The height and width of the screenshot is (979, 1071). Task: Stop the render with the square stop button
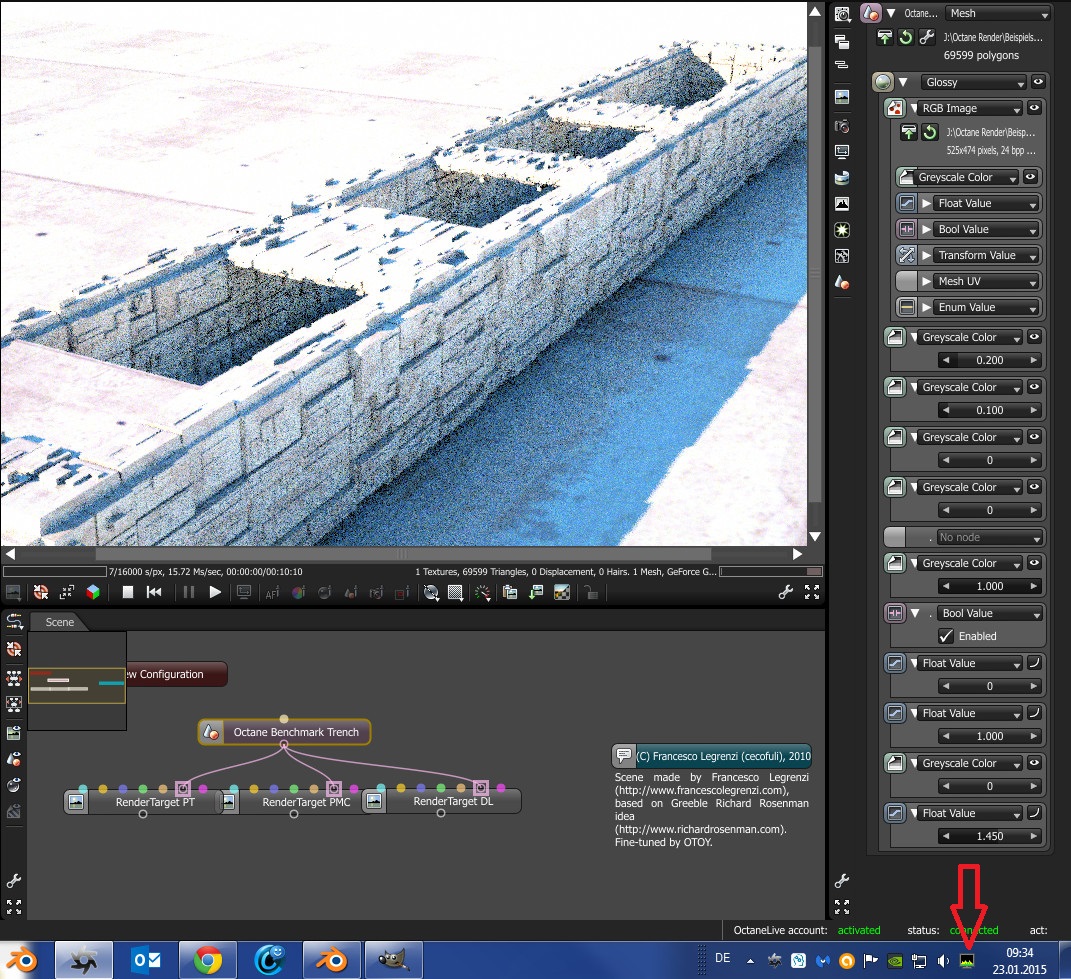(128, 592)
